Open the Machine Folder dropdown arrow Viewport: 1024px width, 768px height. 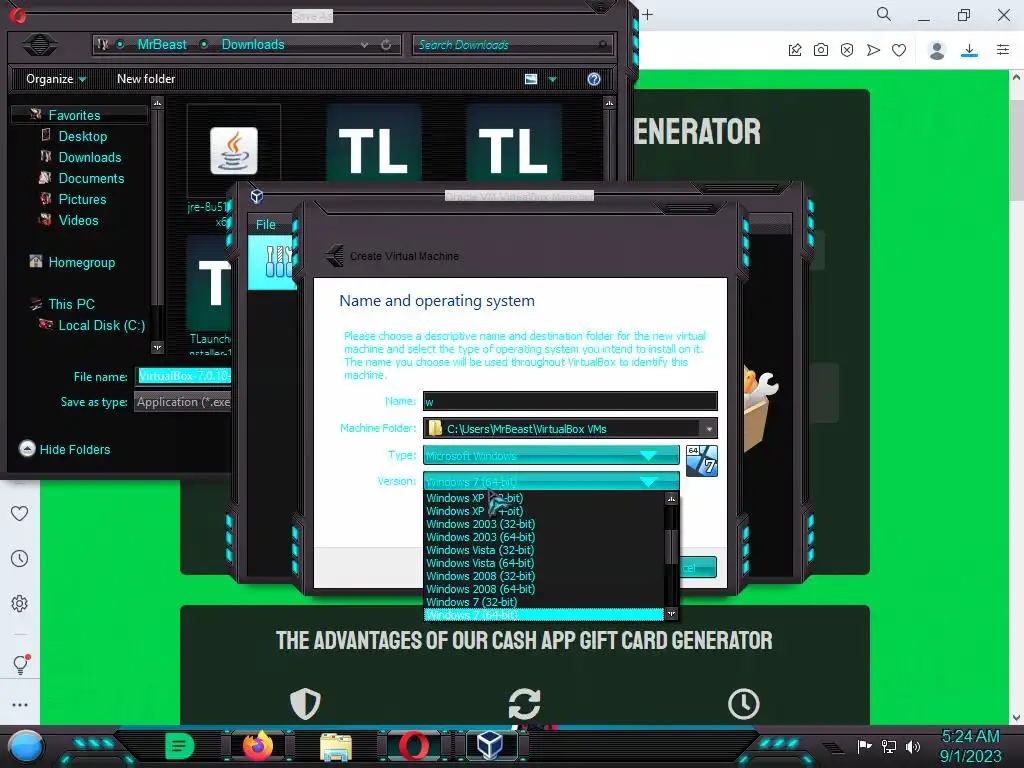coord(709,428)
